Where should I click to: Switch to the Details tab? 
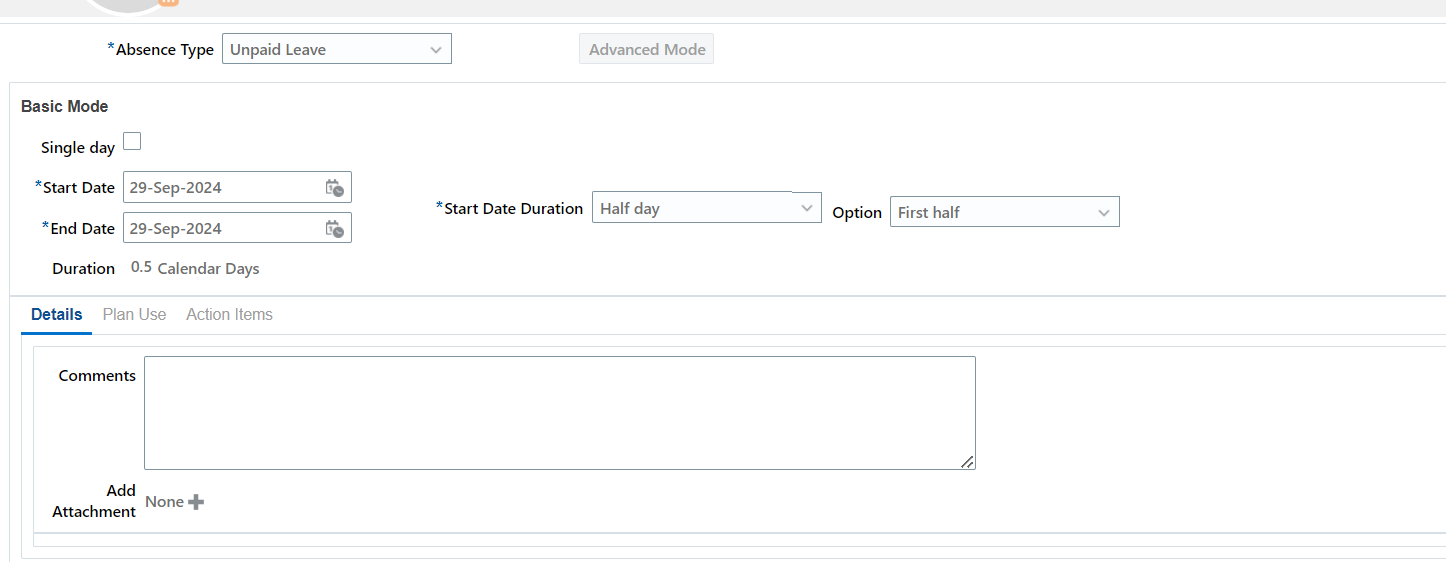pos(56,314)
